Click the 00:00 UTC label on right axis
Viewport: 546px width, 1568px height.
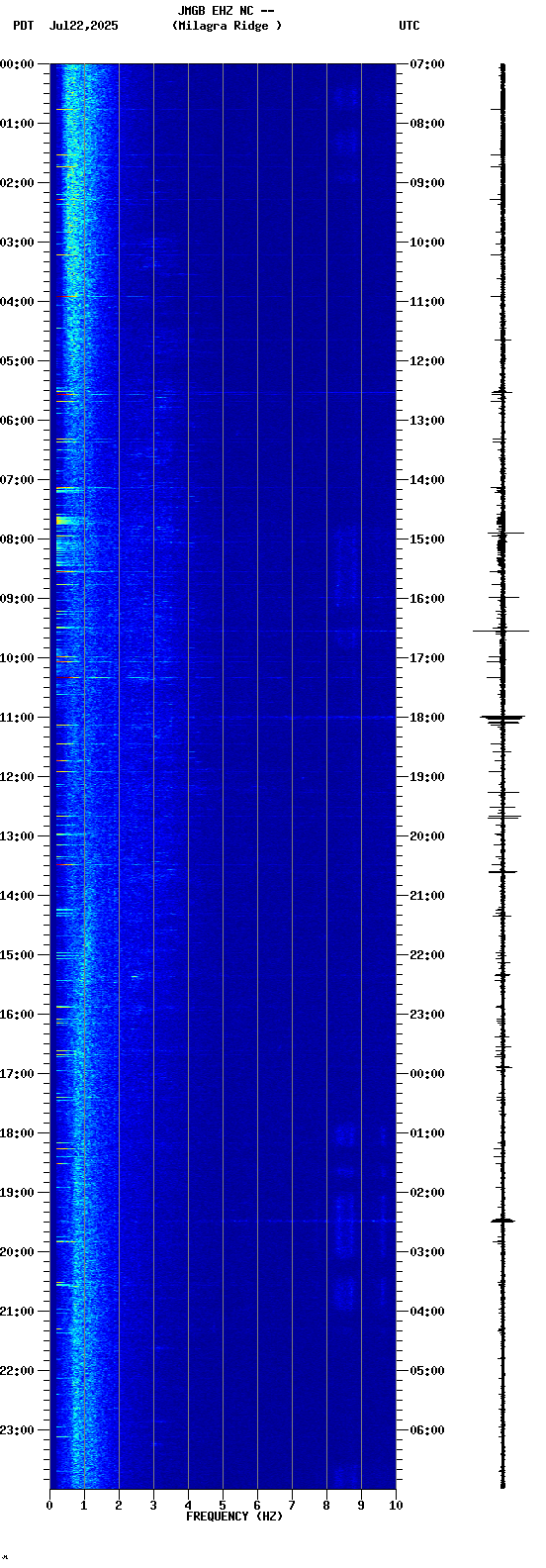(427, 1074)
